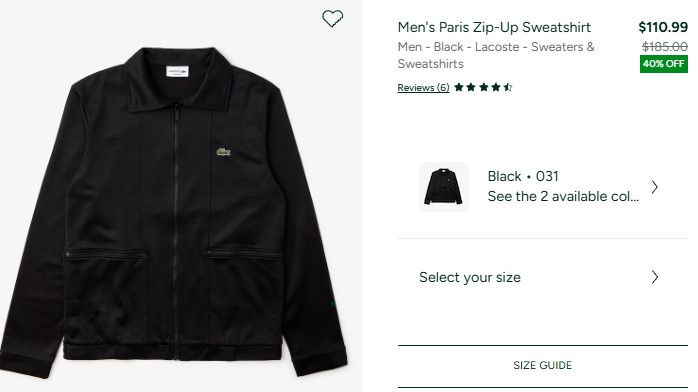Click the Sweaters & Sweatshirts category text
The image size is (698, 392).
click(496, 55)
